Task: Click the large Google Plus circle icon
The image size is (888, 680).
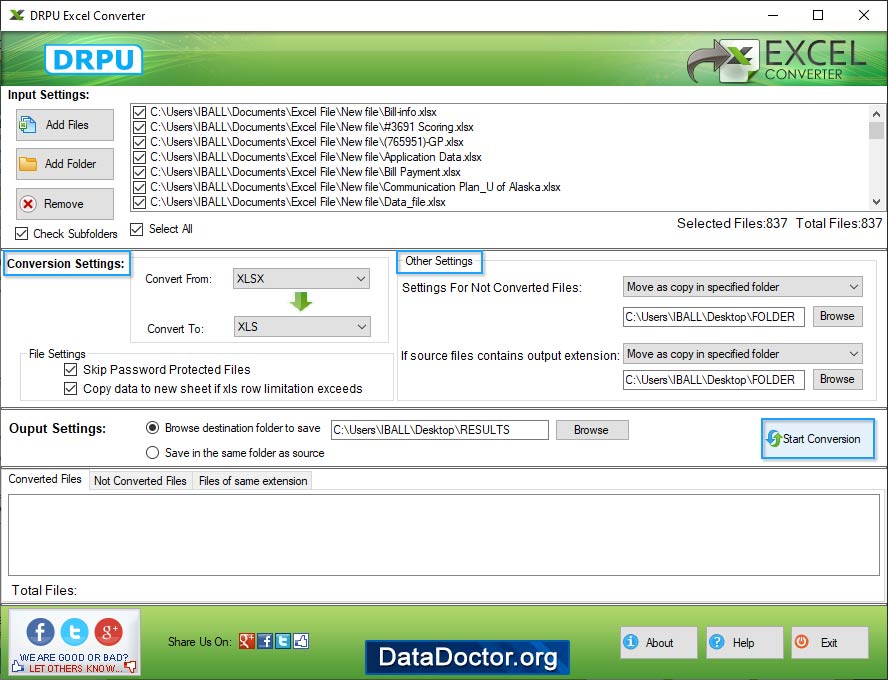Action: [x=109, y=631]
